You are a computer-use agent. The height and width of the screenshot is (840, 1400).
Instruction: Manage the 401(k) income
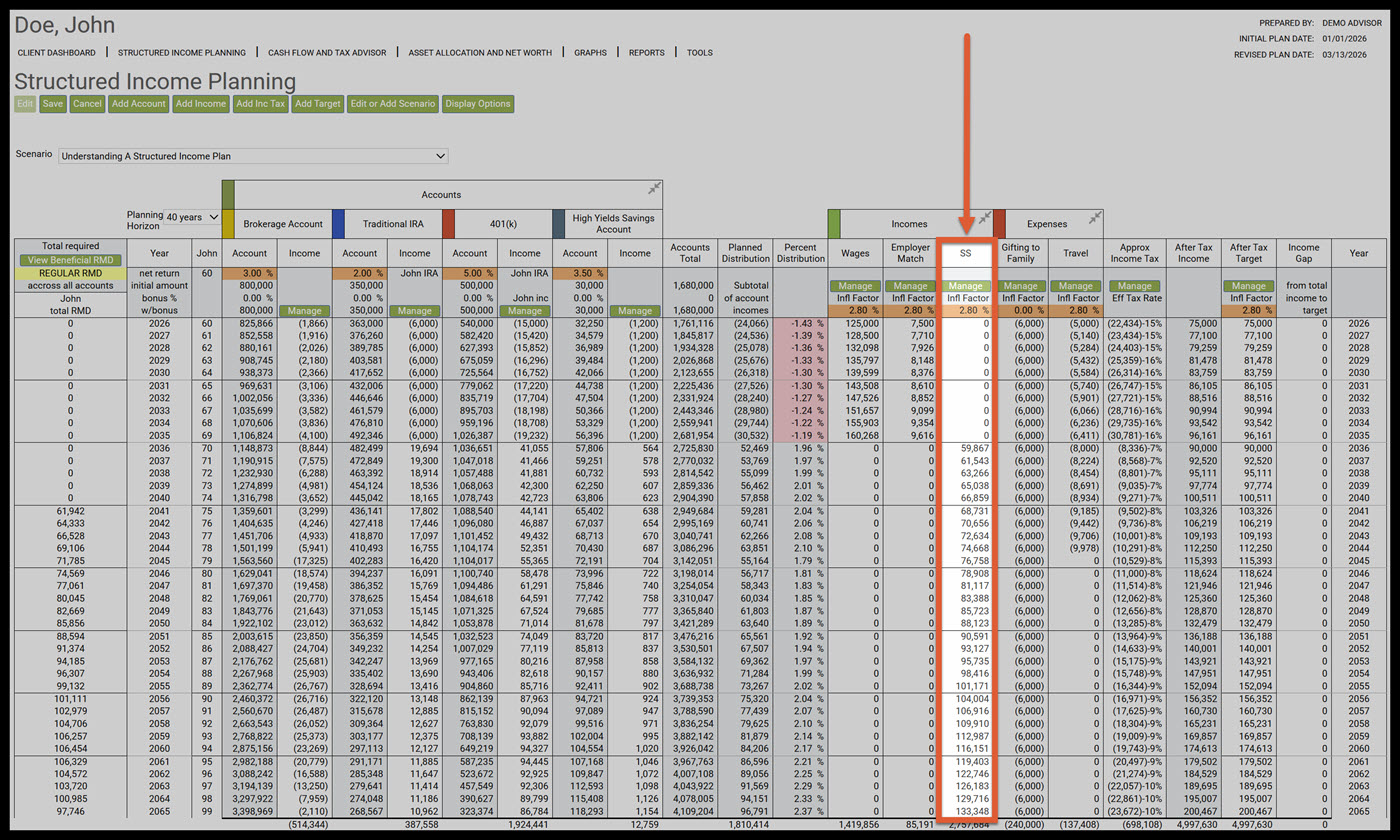(x=523, y=311)
